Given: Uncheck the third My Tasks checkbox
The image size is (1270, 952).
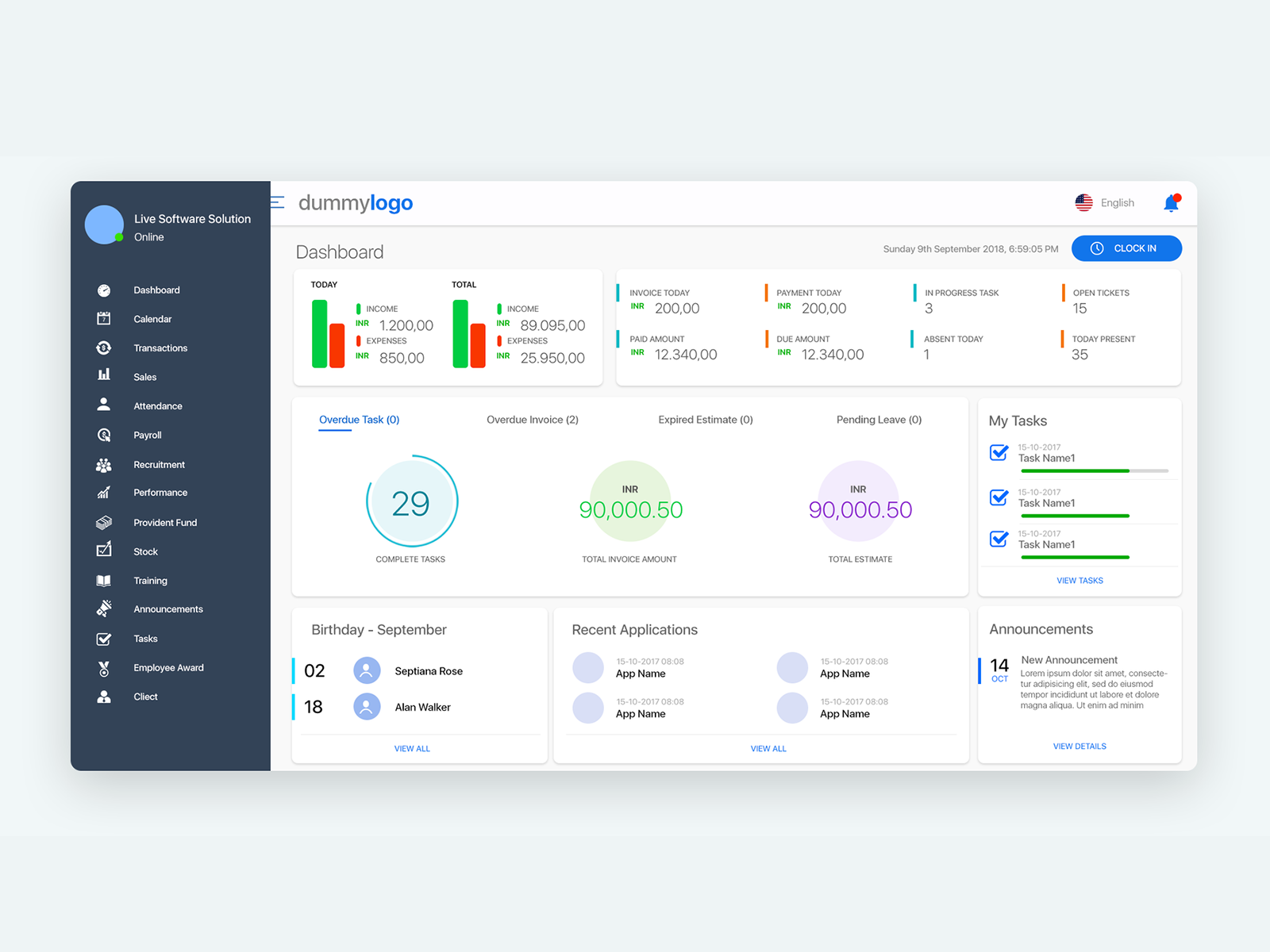Looking at the screenshot, I should coord(999,539).
